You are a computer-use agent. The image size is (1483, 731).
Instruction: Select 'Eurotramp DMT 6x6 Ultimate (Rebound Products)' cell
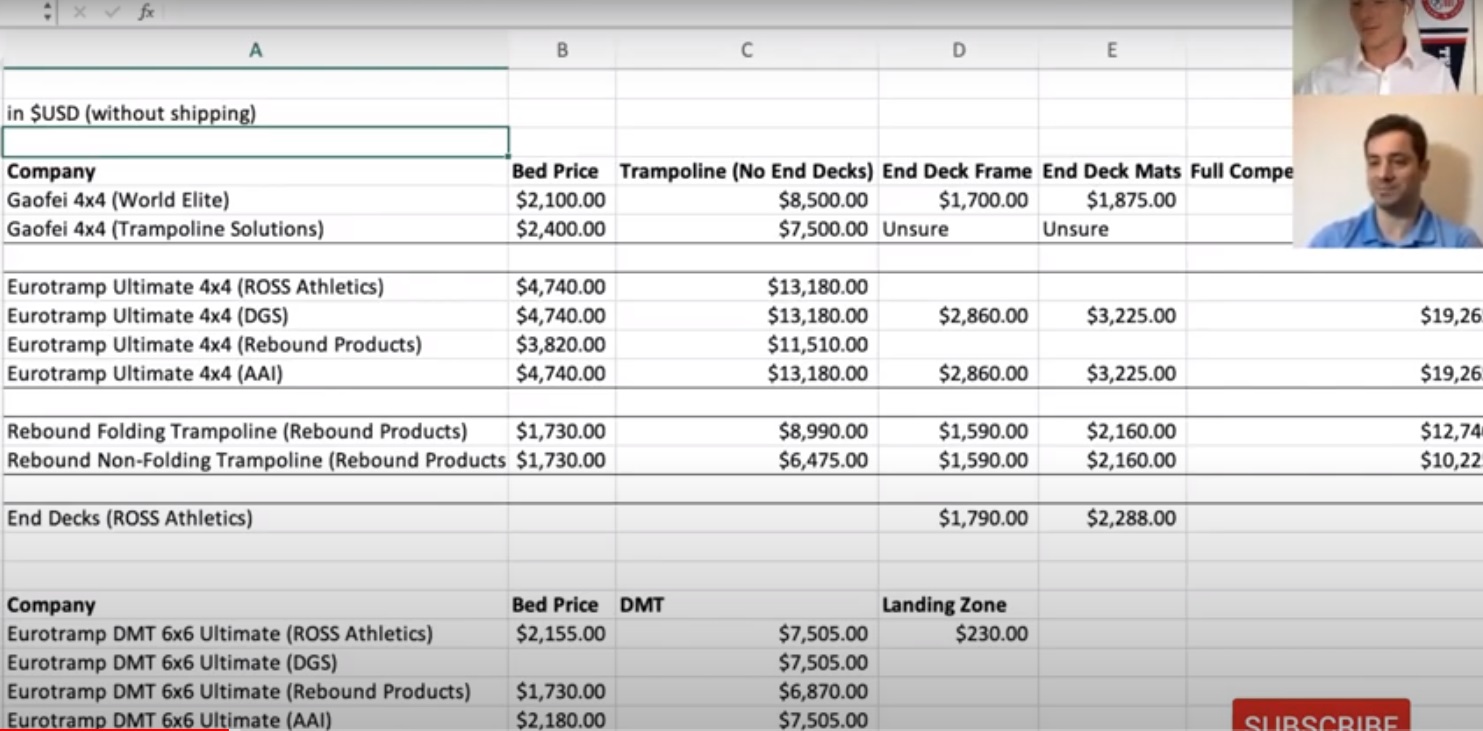coord(255,692)
